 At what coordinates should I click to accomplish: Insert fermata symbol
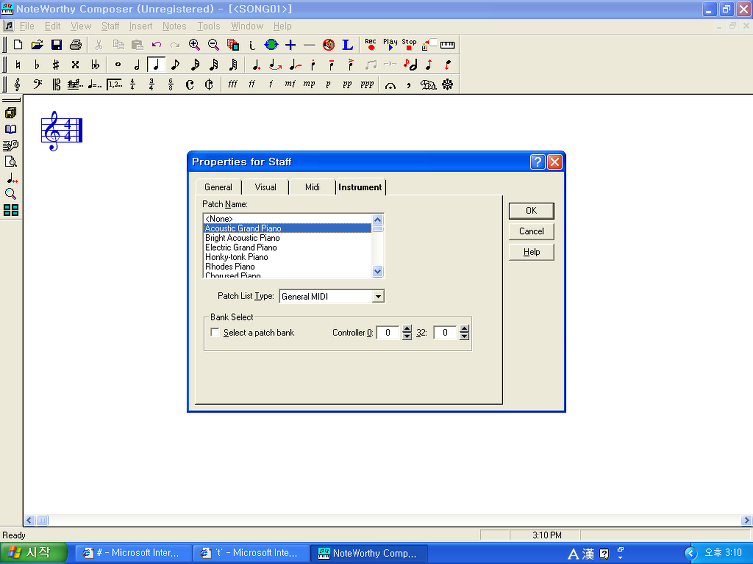tap(390, 85)
